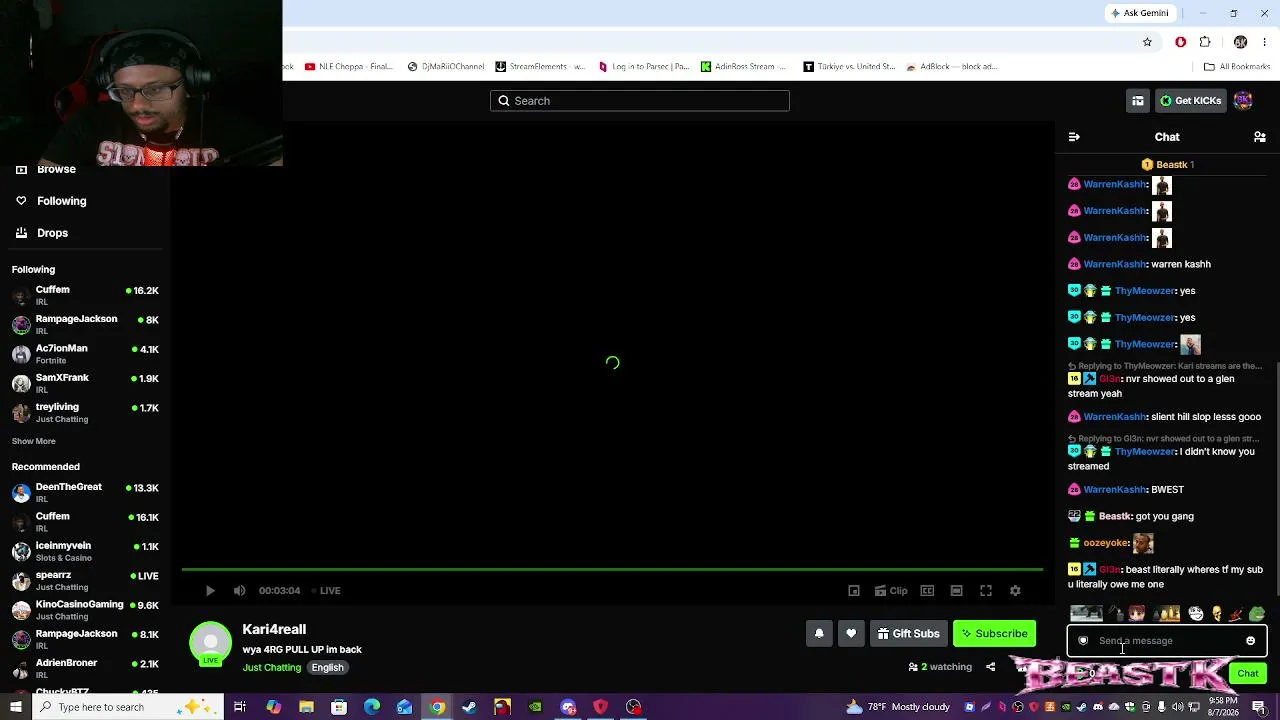Open the Chrome Extensions puzzle icon

coord(1205,42)
